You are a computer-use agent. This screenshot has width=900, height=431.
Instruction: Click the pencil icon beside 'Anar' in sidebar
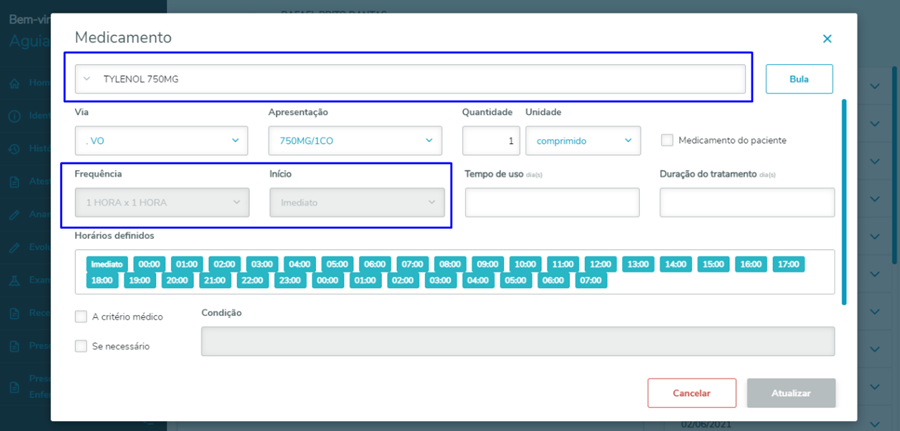[14, 215]
